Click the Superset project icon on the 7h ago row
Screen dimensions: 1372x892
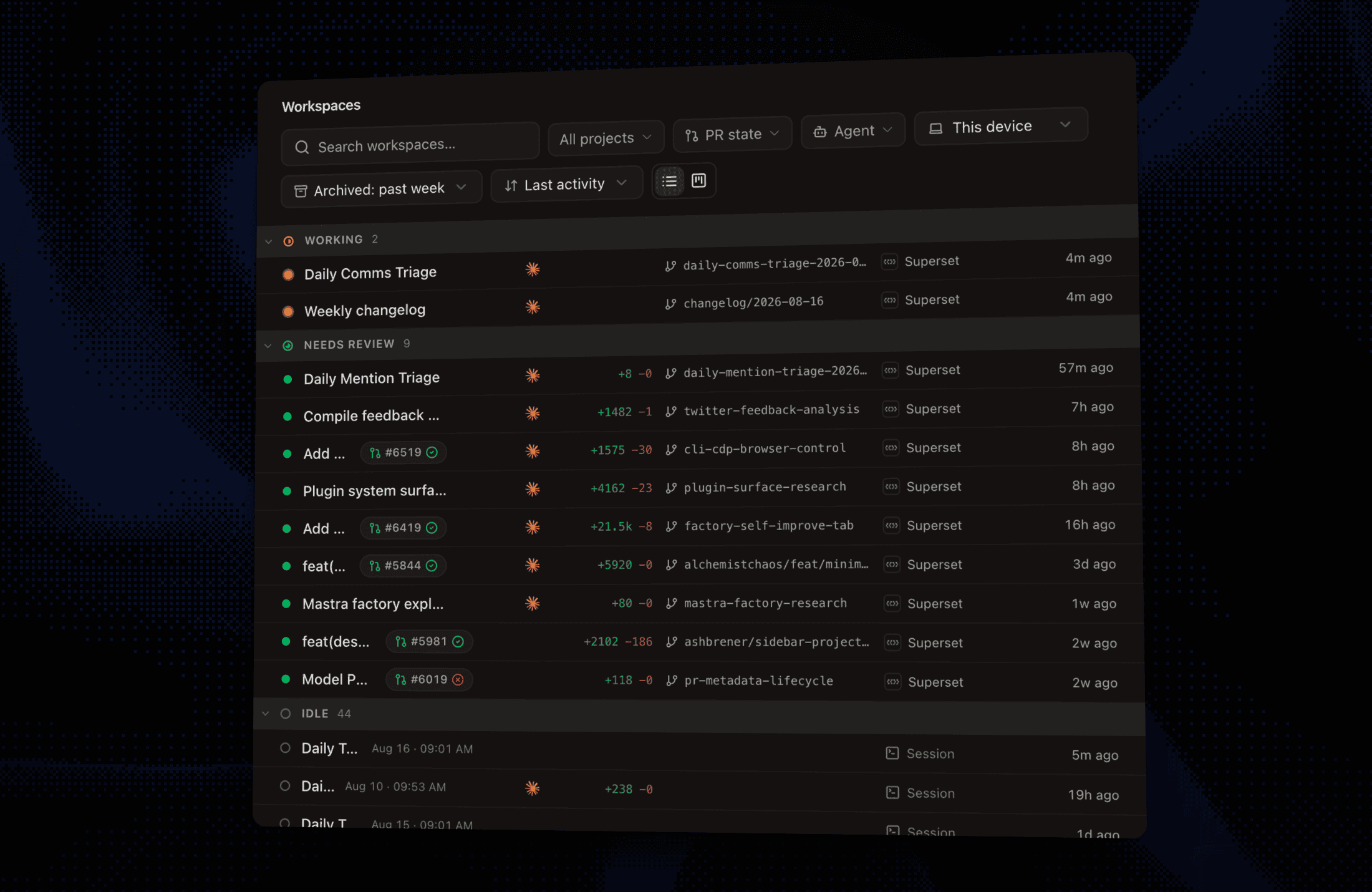891,409
